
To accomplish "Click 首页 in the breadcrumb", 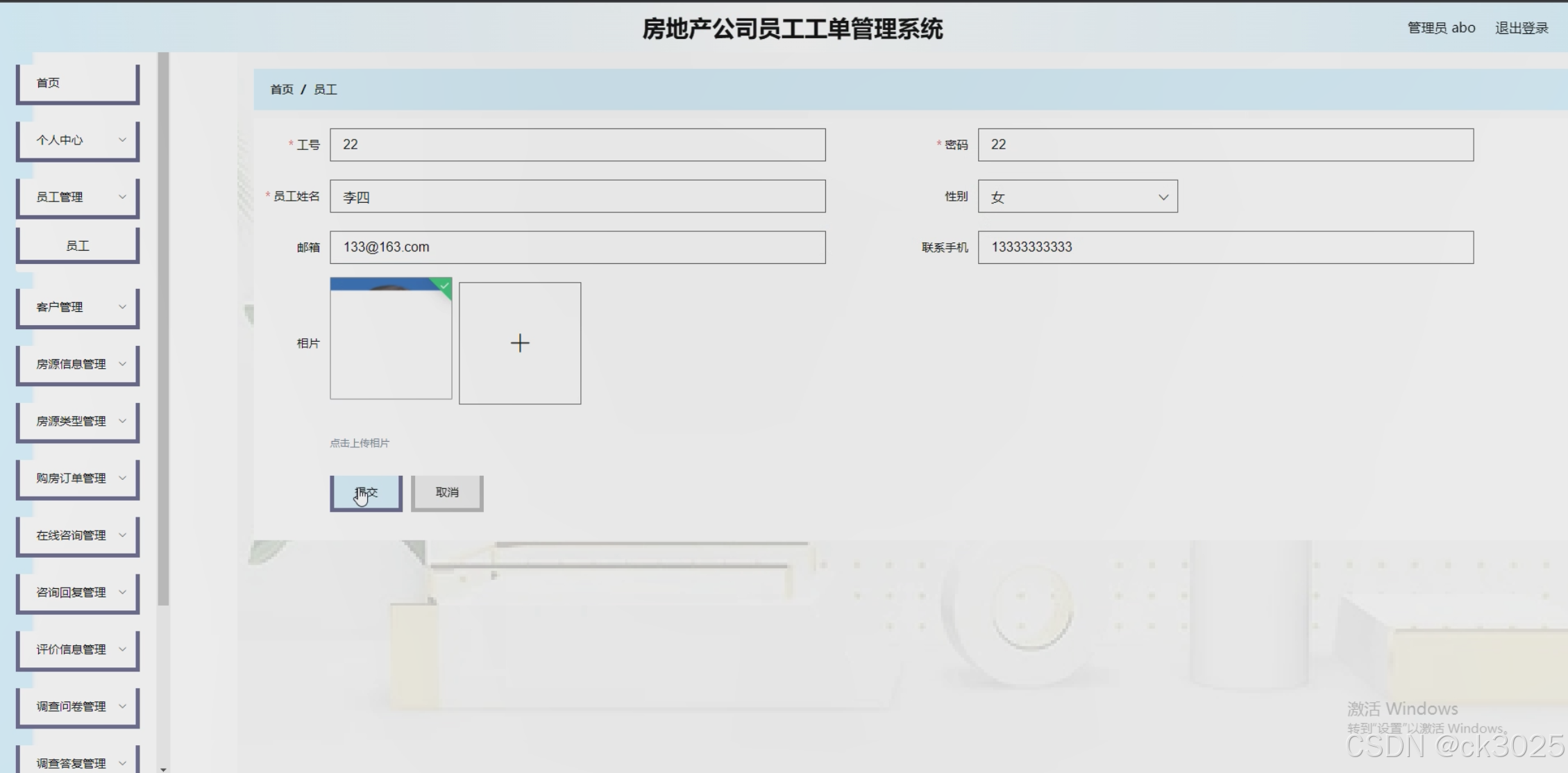I will tap(282, 90).
